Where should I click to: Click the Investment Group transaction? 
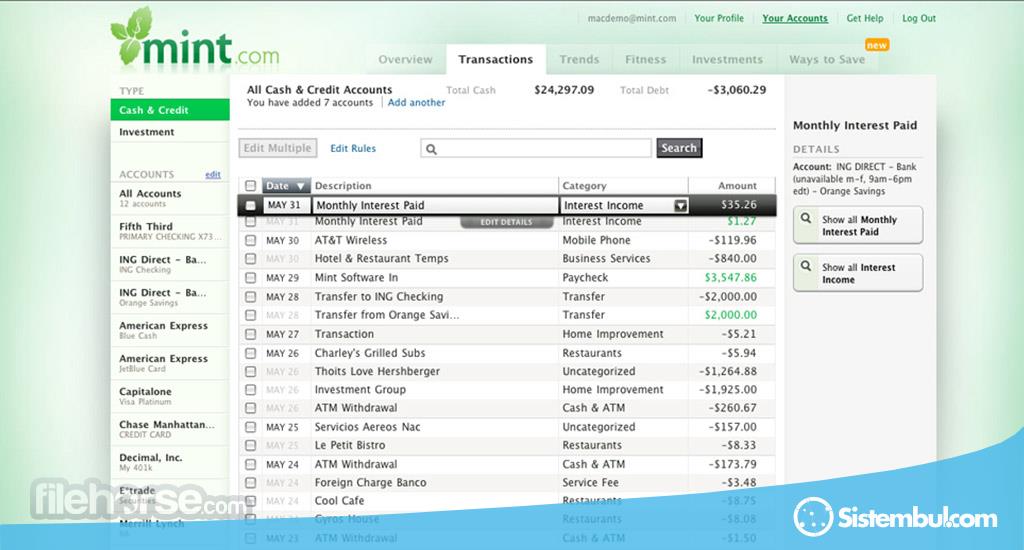(x=360, y=390)
